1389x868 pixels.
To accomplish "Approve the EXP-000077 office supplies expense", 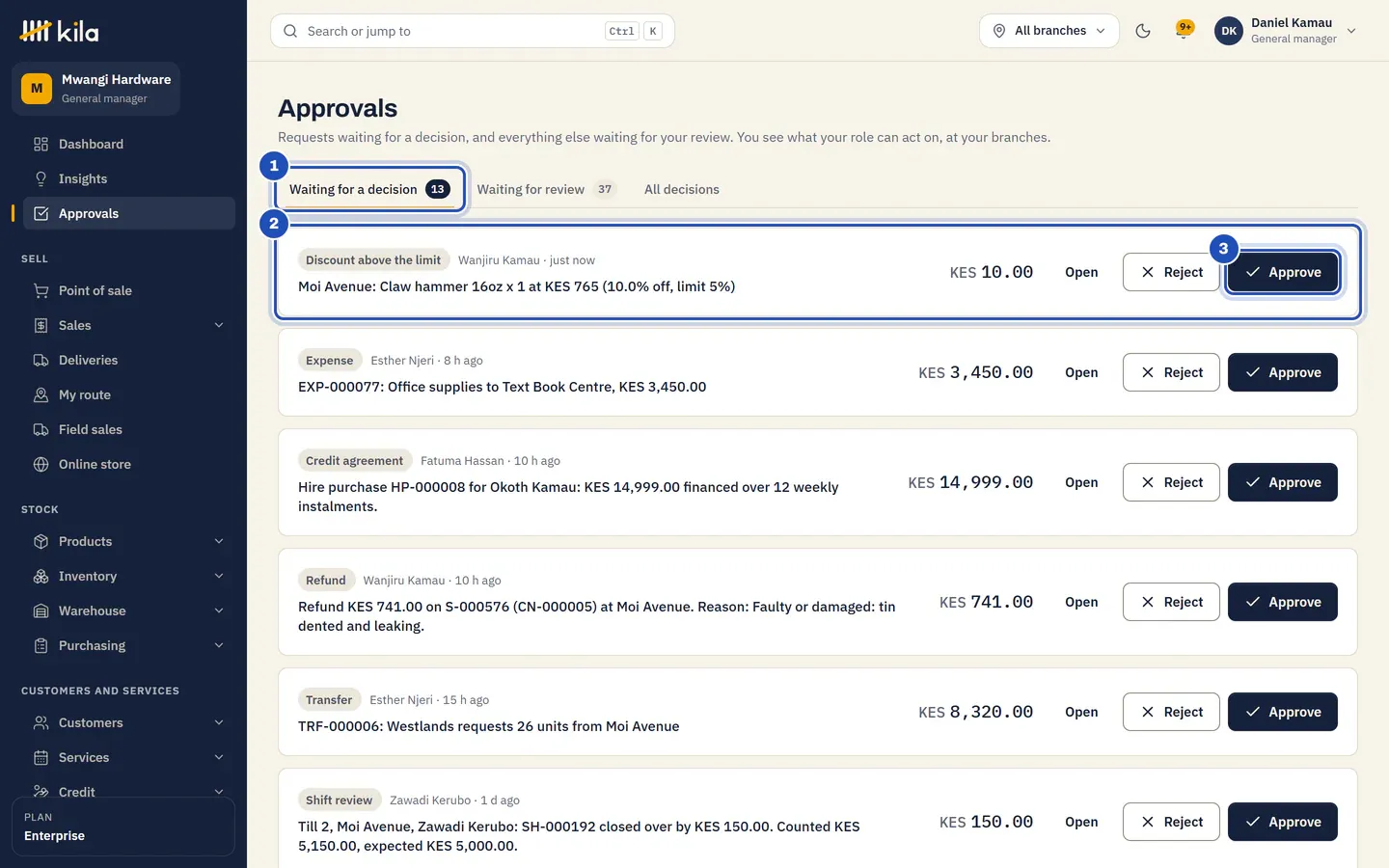I will click(x=1282, y=372).
